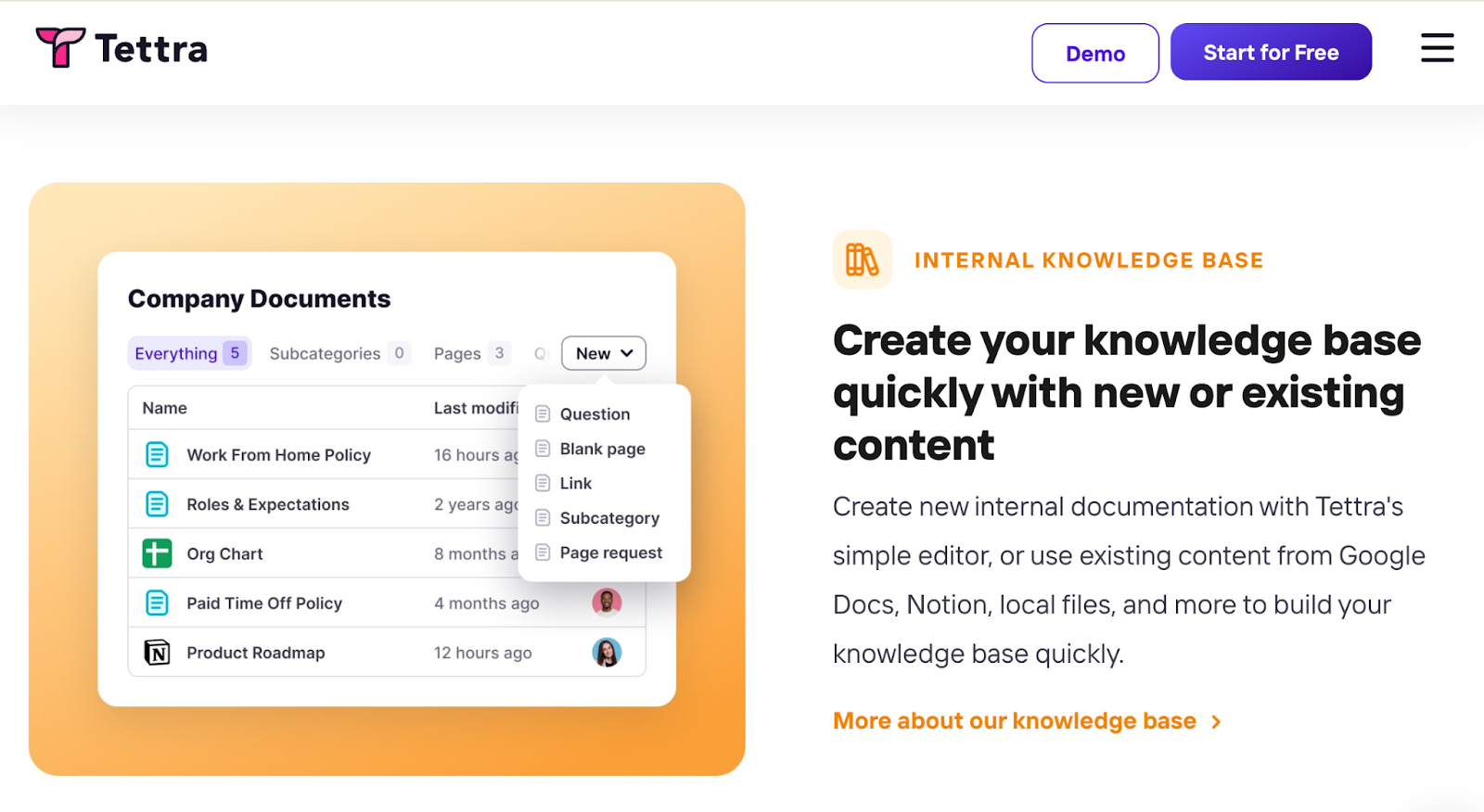Switch to the Pages tab
1484x812 pixels.
(x=471, y=353)
